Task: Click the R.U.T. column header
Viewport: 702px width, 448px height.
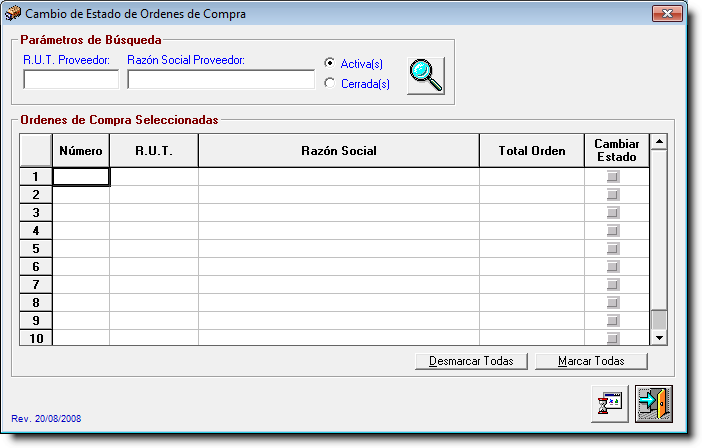Action: pyautogui.click(x=154, y=151)
